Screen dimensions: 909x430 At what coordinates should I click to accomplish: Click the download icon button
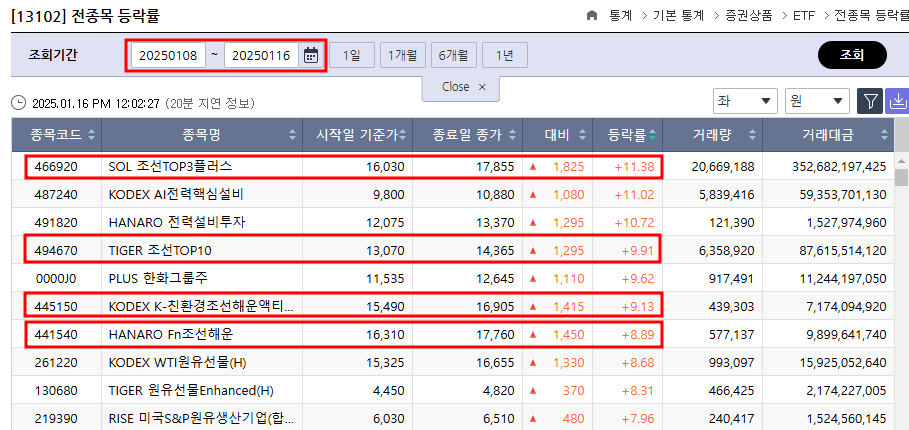[x=897, y=101]
